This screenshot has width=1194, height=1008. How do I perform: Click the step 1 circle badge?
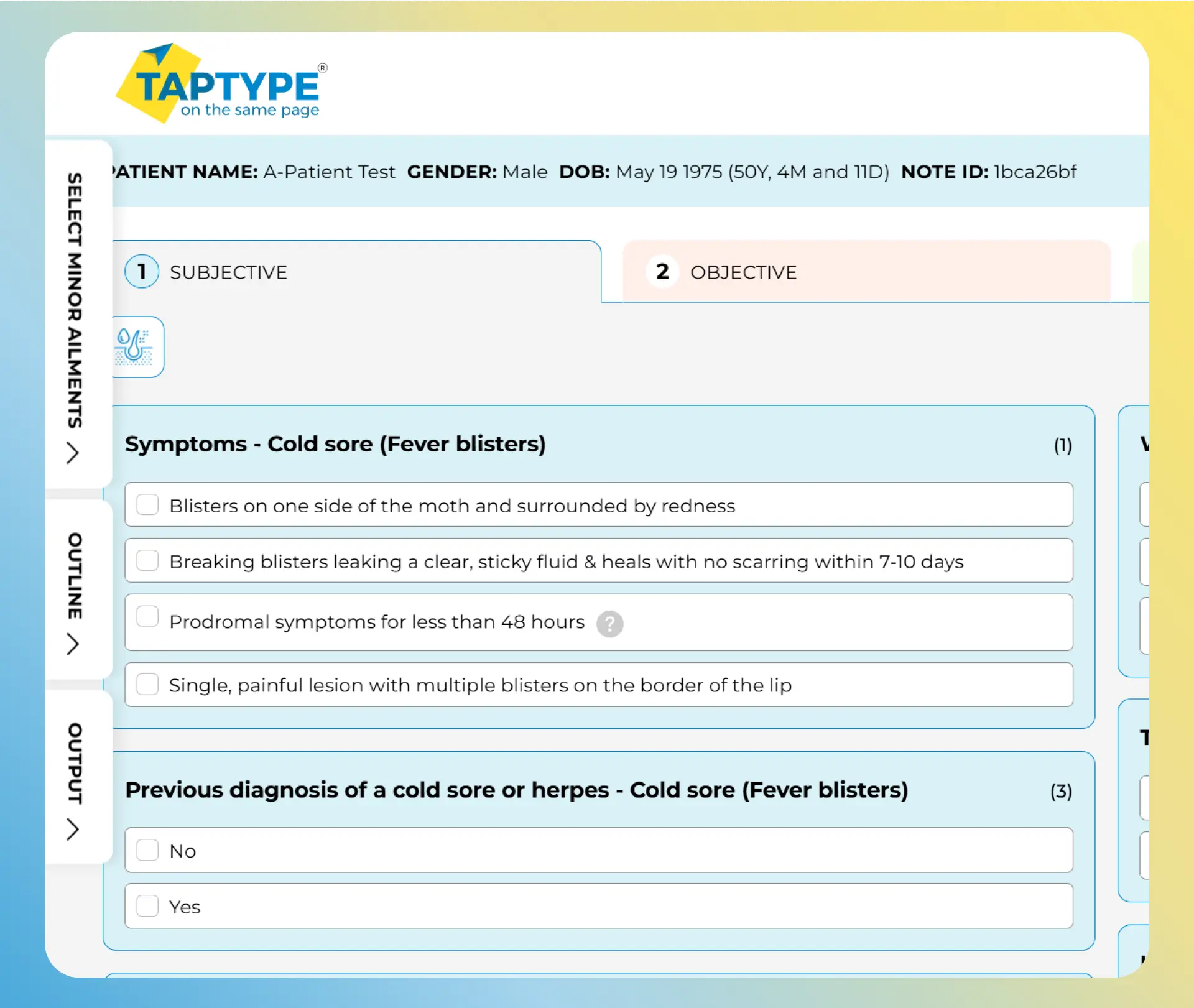click(x=142, y=272)
